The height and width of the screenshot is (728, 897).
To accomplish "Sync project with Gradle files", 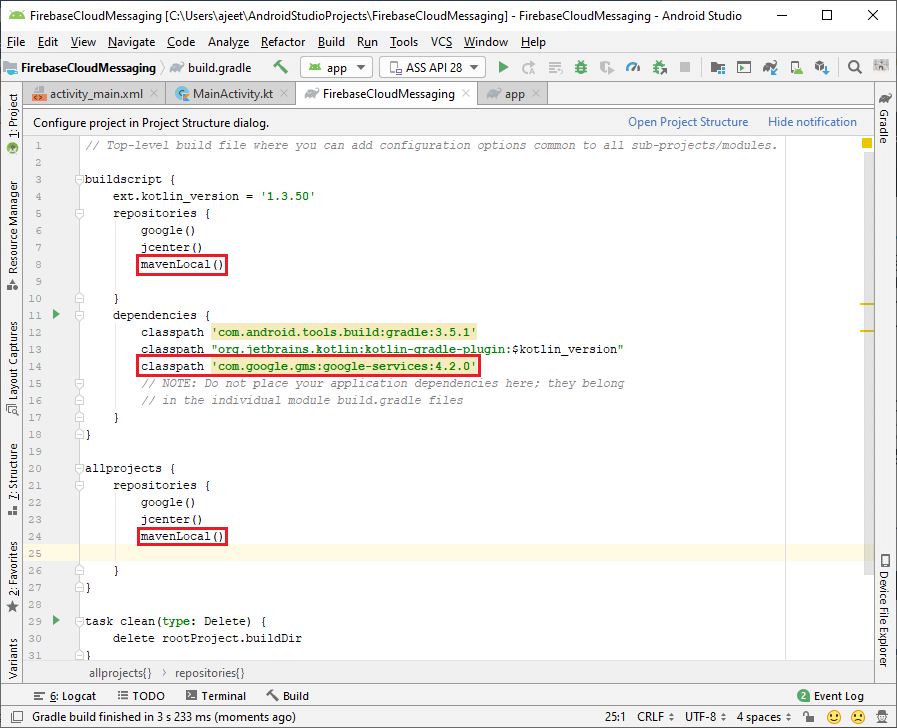I will pyautogui.click(x=770, y=67).
